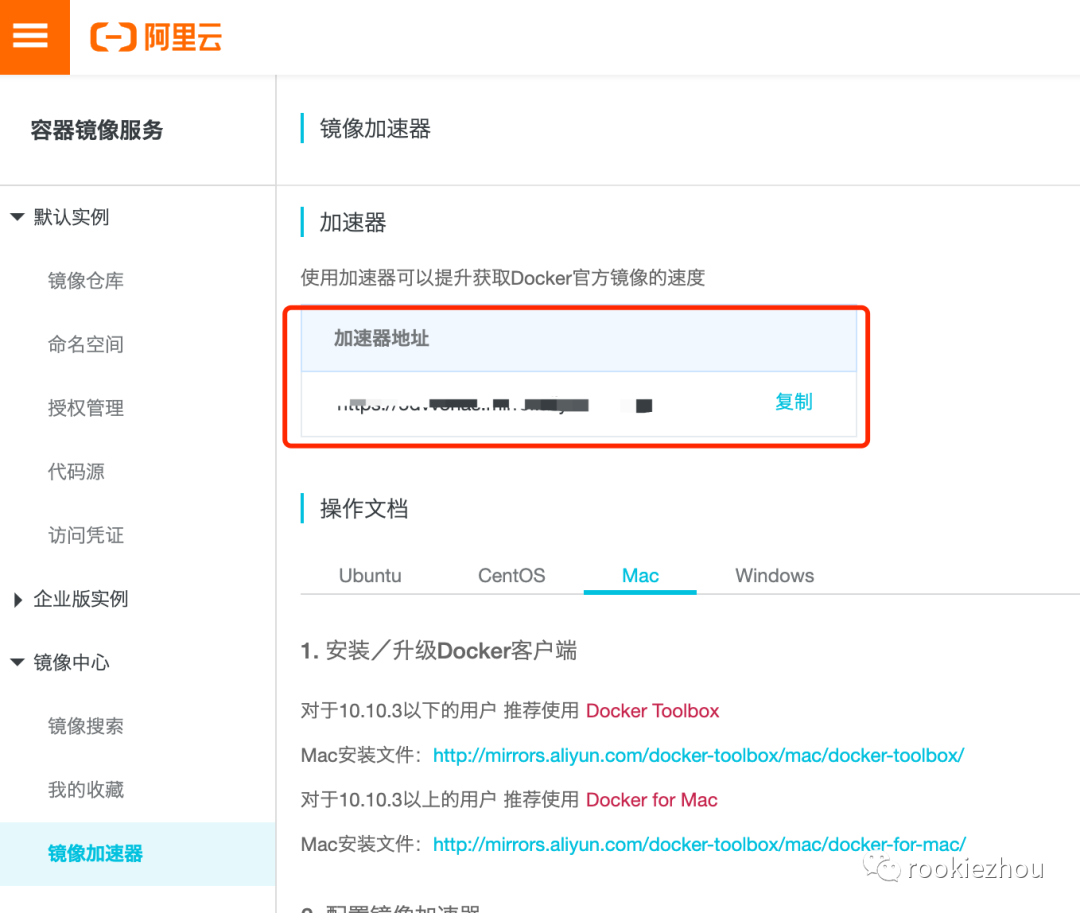Open the hamburger menu
1080x913 pixels.
(31, 36)
